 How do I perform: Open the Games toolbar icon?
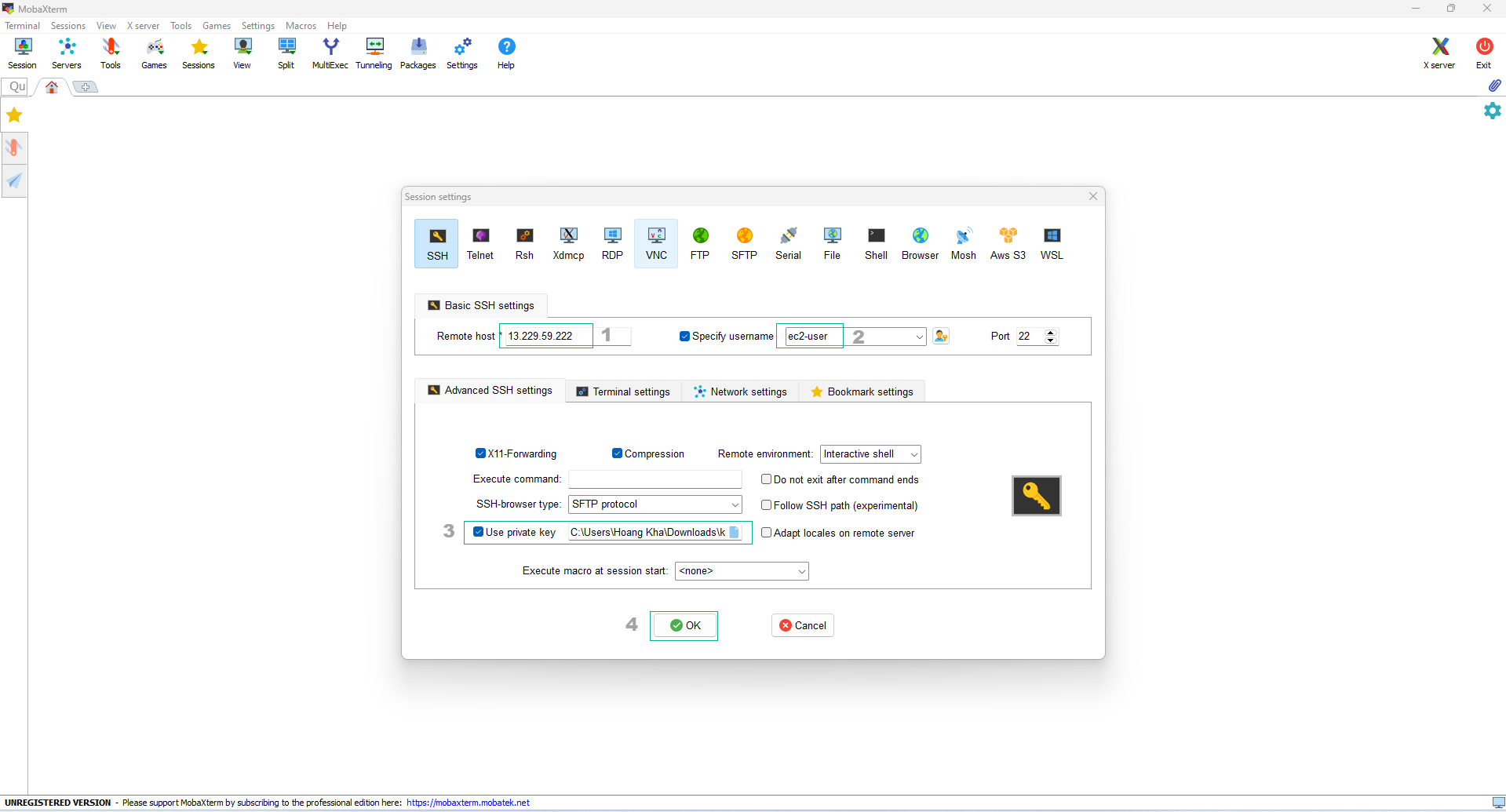point(155,53)
